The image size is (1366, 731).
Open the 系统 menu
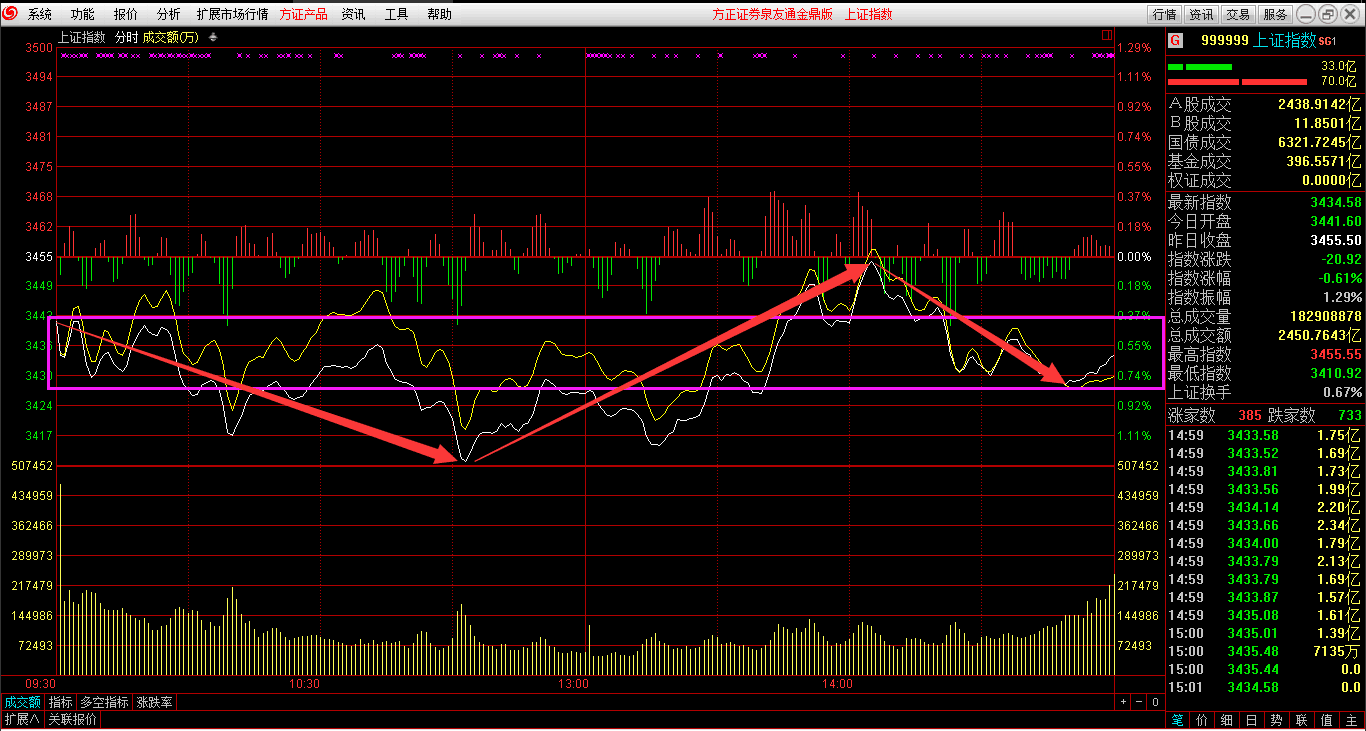[x=40, y=14]
